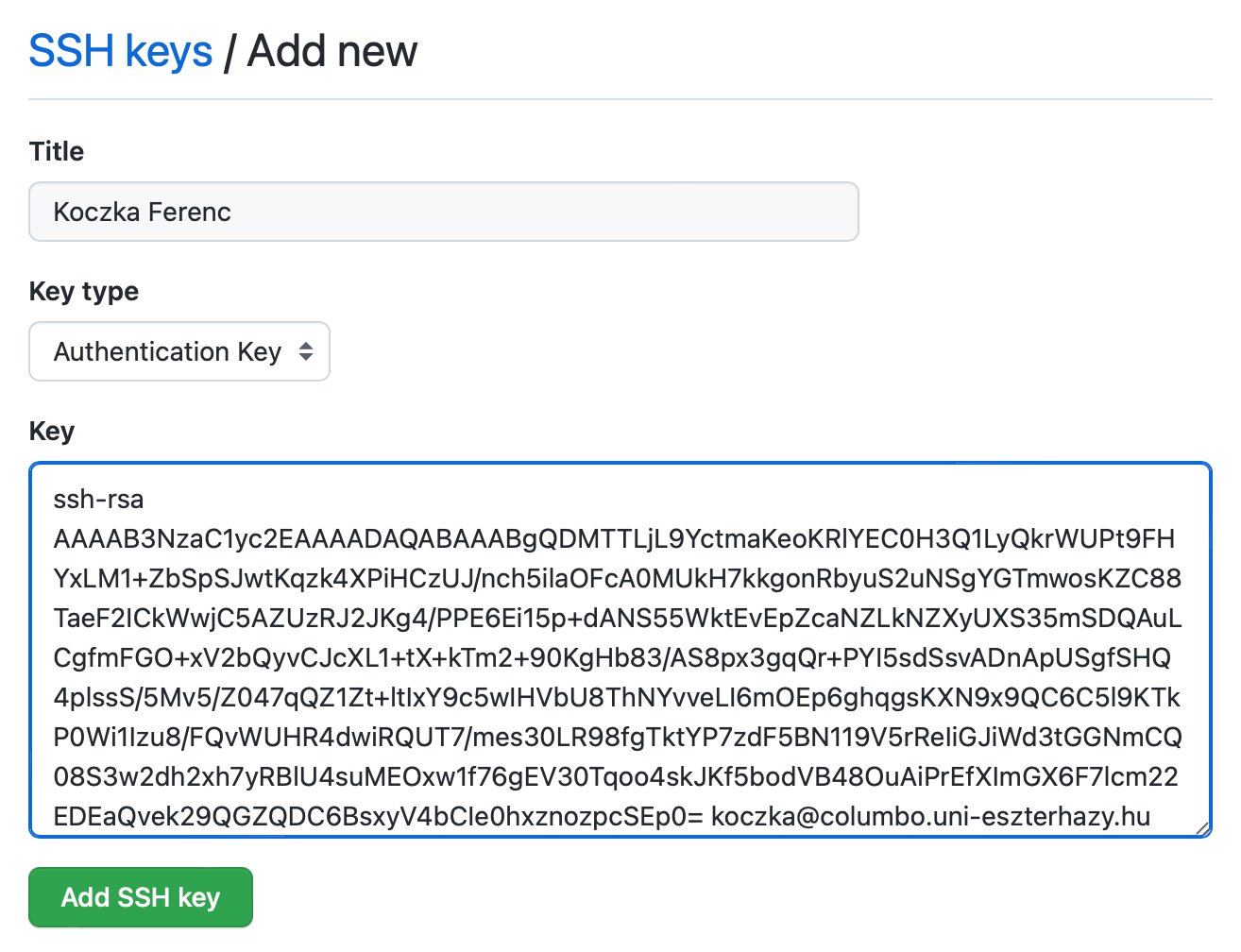
Task: Click key line starting with 08S3w2dh2xh7
Action: pos(616,776)
